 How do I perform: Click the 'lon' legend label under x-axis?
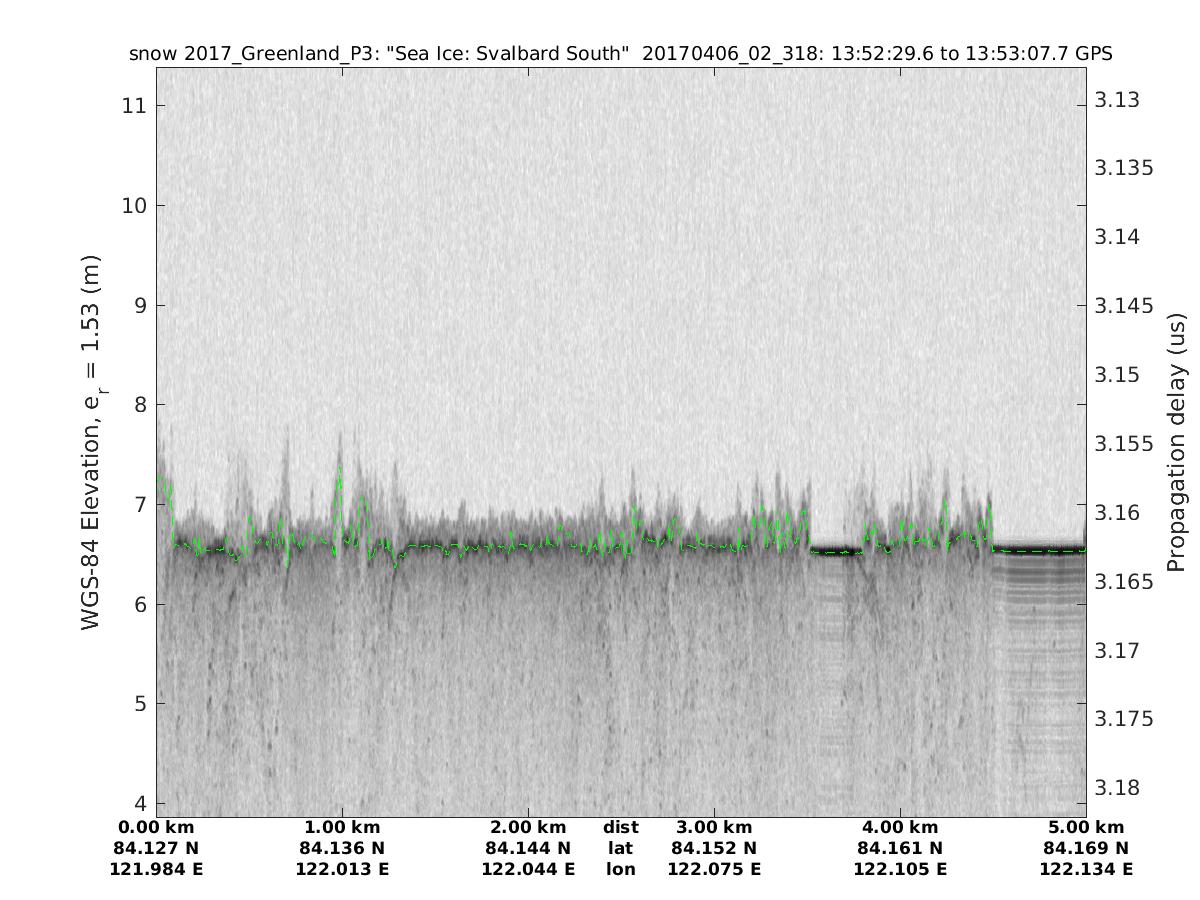coord(621,870)
